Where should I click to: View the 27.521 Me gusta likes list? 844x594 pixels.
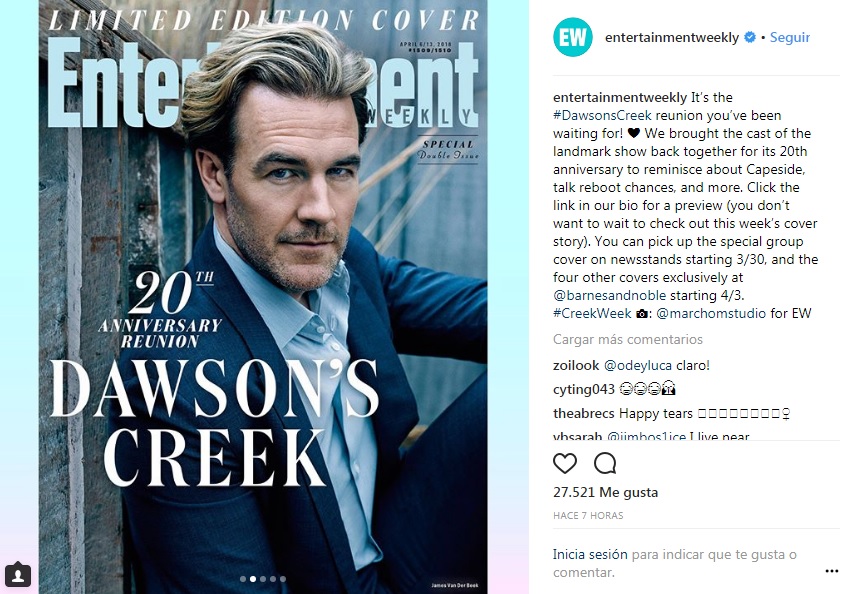pos(606,492)
